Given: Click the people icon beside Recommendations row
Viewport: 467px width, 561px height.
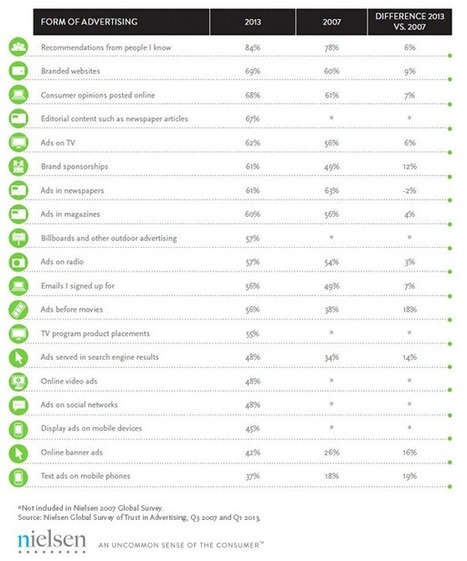Looking at the screenshot, I should tap(18, 47).
